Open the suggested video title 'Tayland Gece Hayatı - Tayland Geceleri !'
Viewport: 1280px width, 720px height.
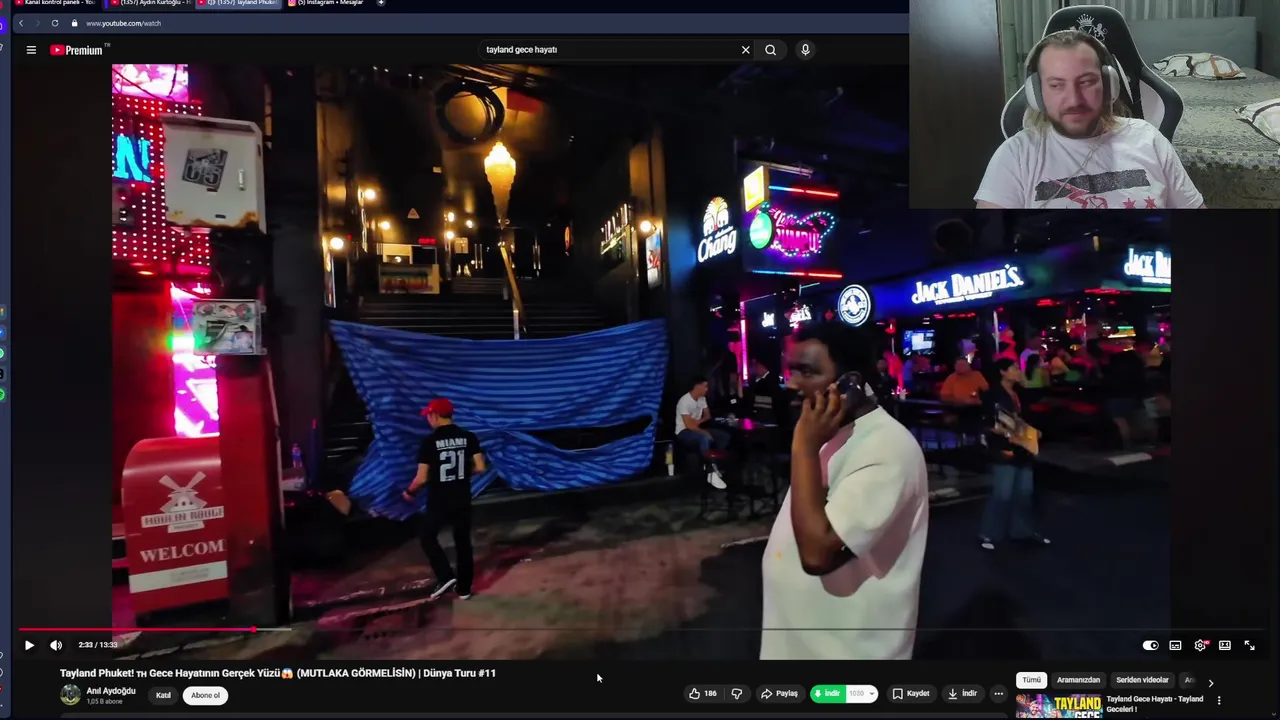click(x=1154, y=703)
